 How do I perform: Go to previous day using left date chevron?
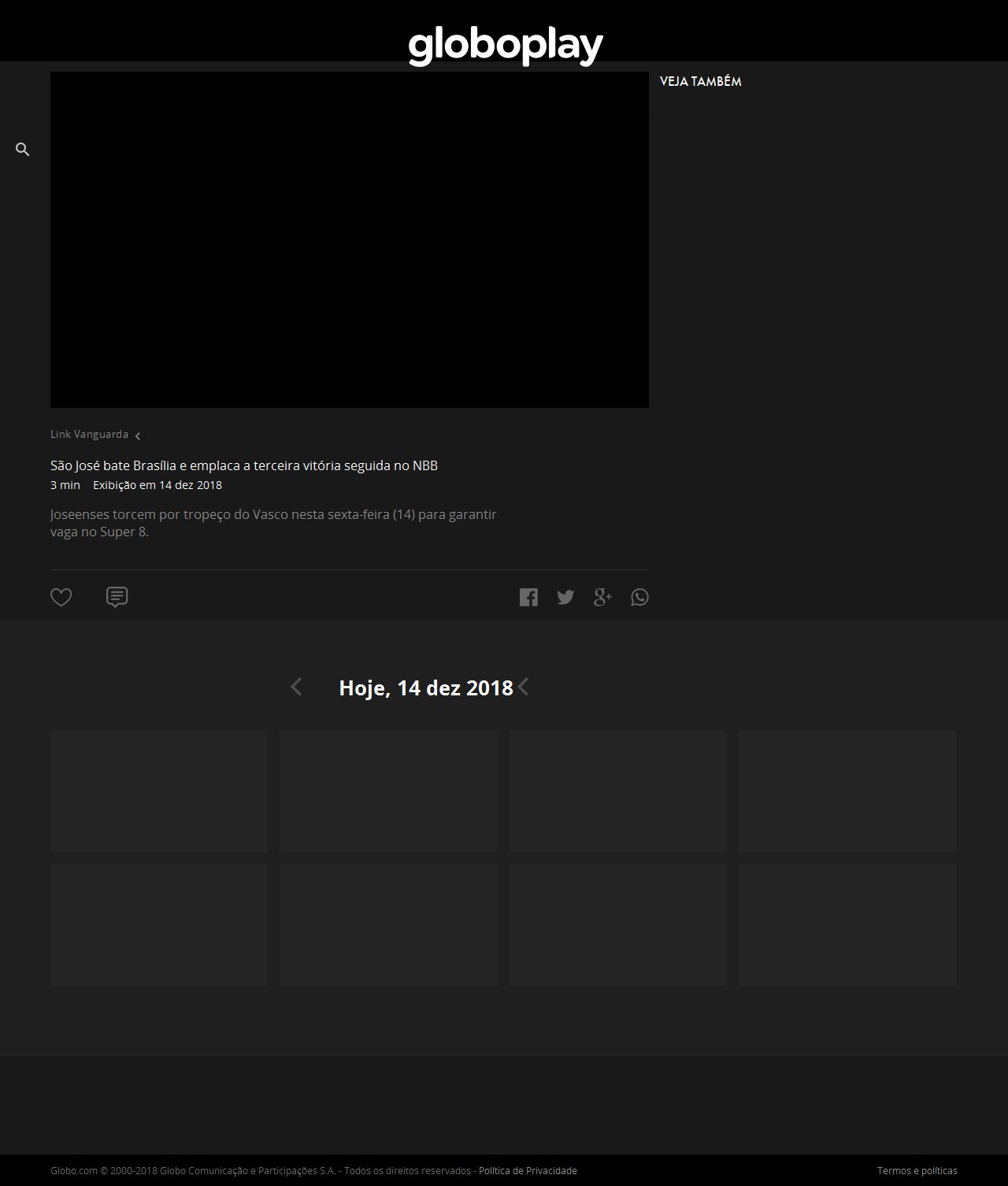[x=296, y=688]
